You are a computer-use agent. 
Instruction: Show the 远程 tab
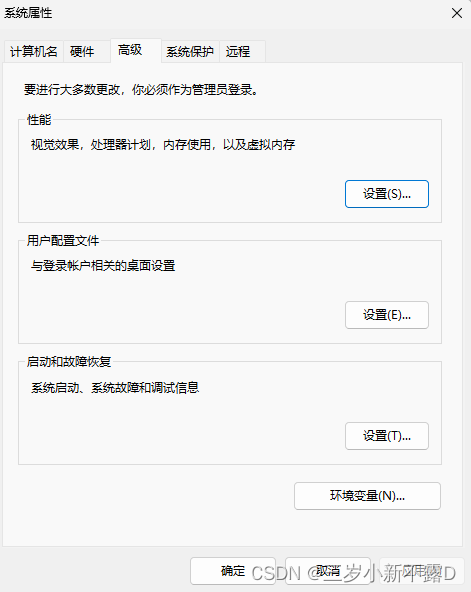coord(242,51)
